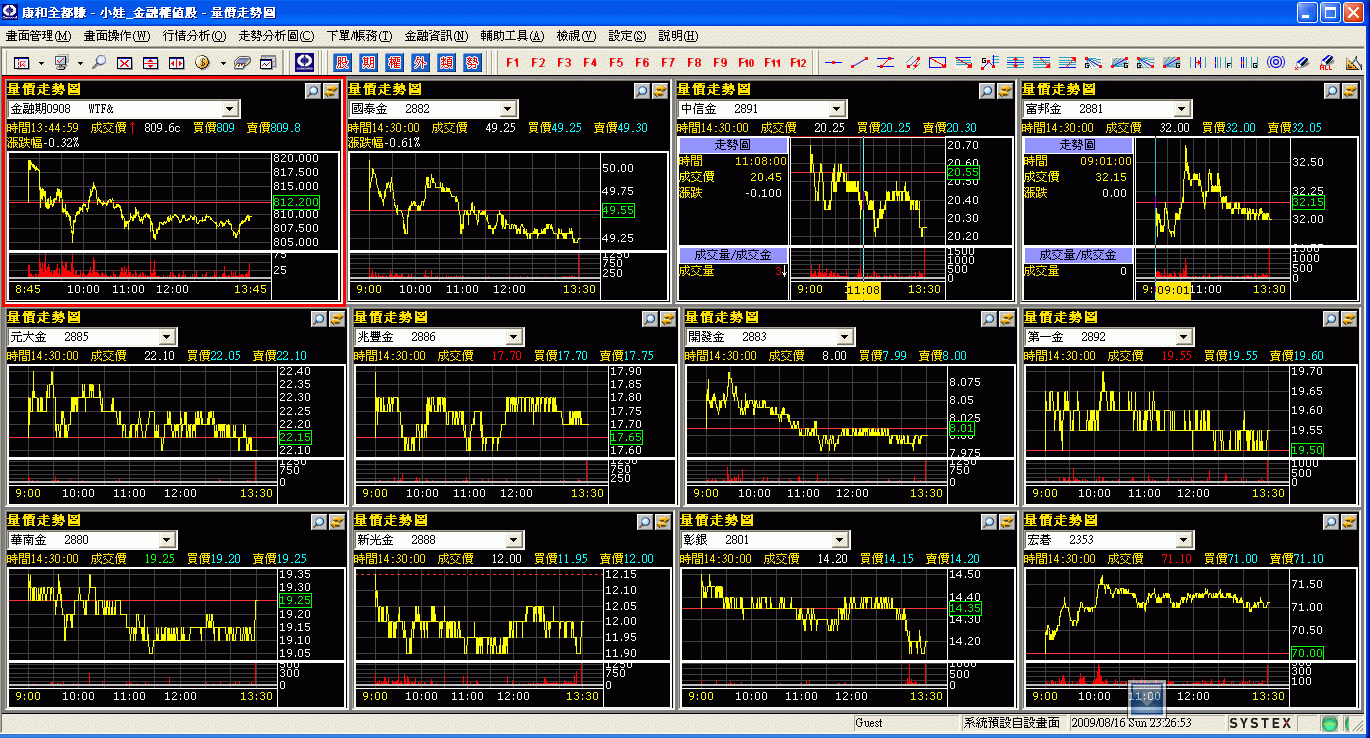Open the 新光金 2888 symbol dropdown

click(514, 540)
